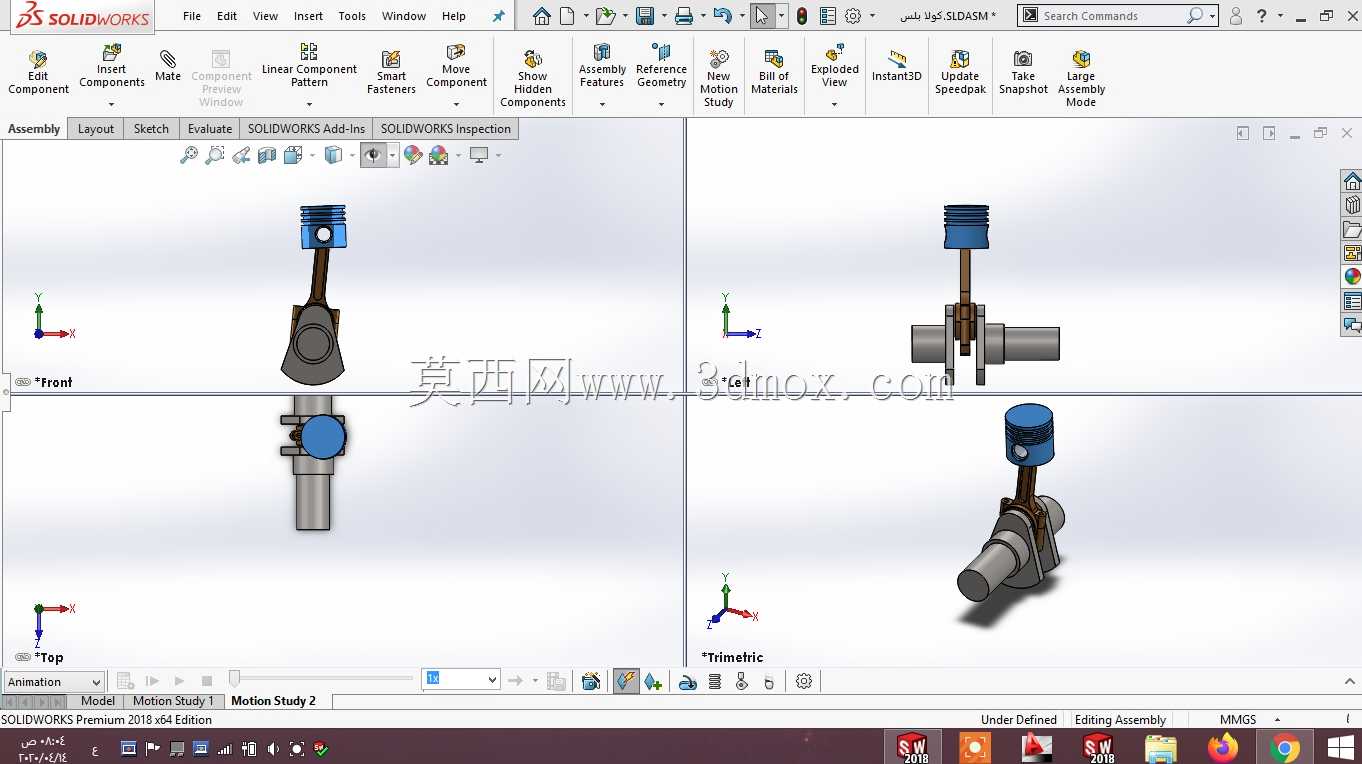
Task: Switch to the Sketch tab
Action: (x=151, y=129)
